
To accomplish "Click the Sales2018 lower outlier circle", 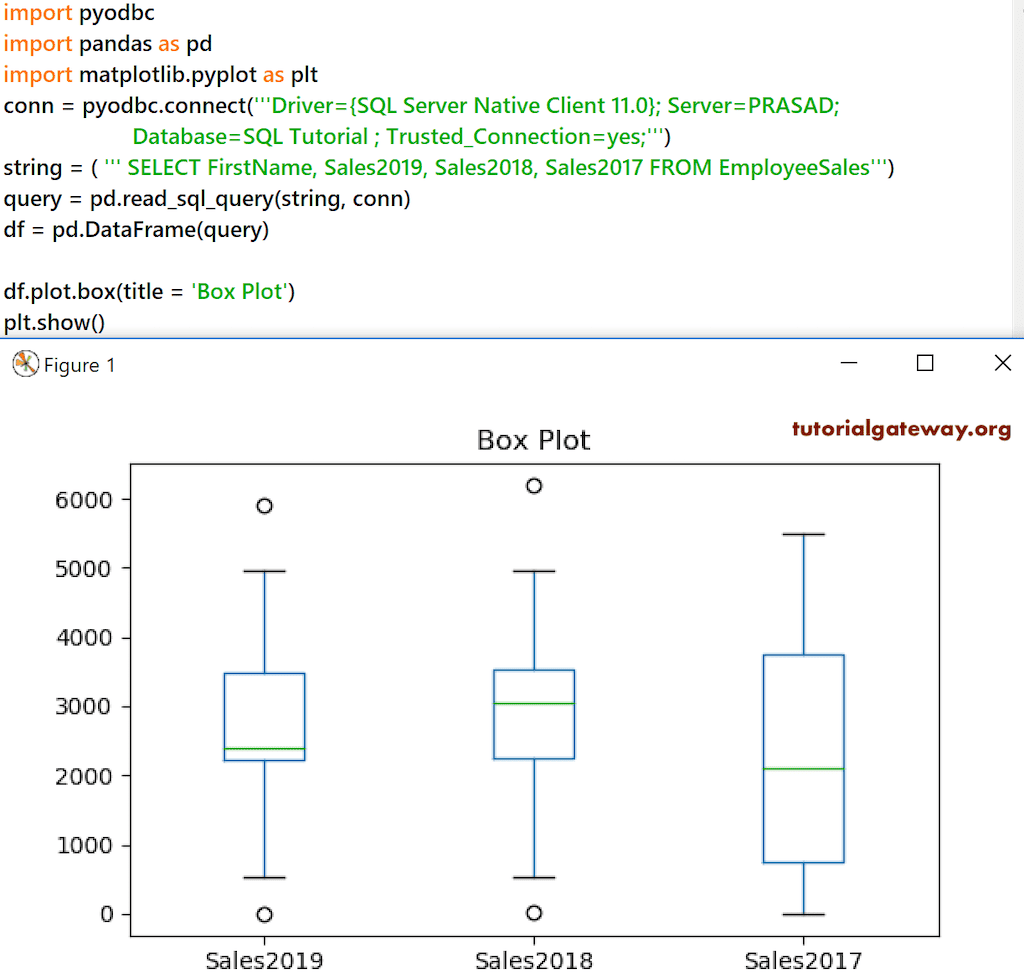I will 533,912.
